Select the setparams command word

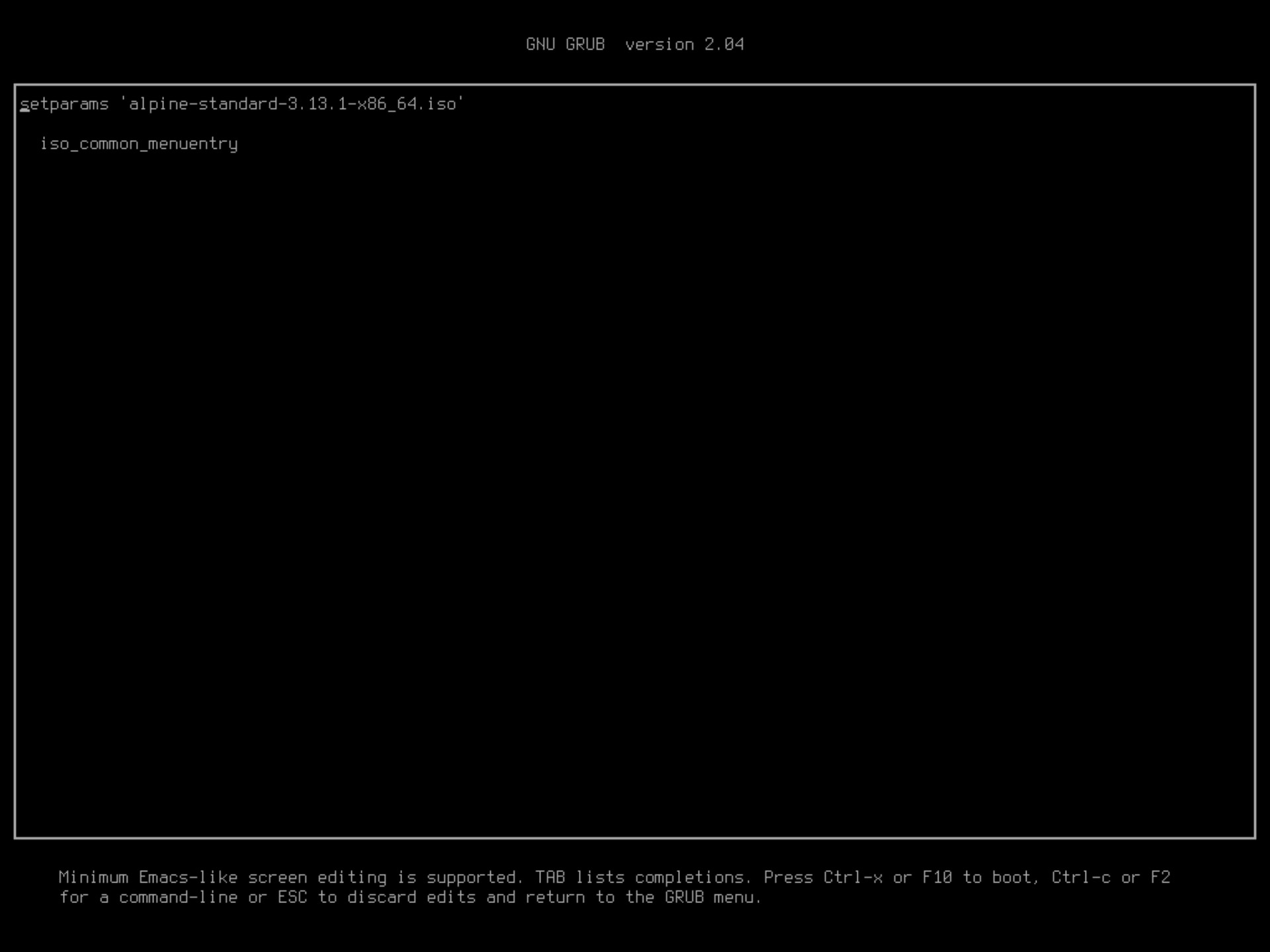tap(64, 104)
